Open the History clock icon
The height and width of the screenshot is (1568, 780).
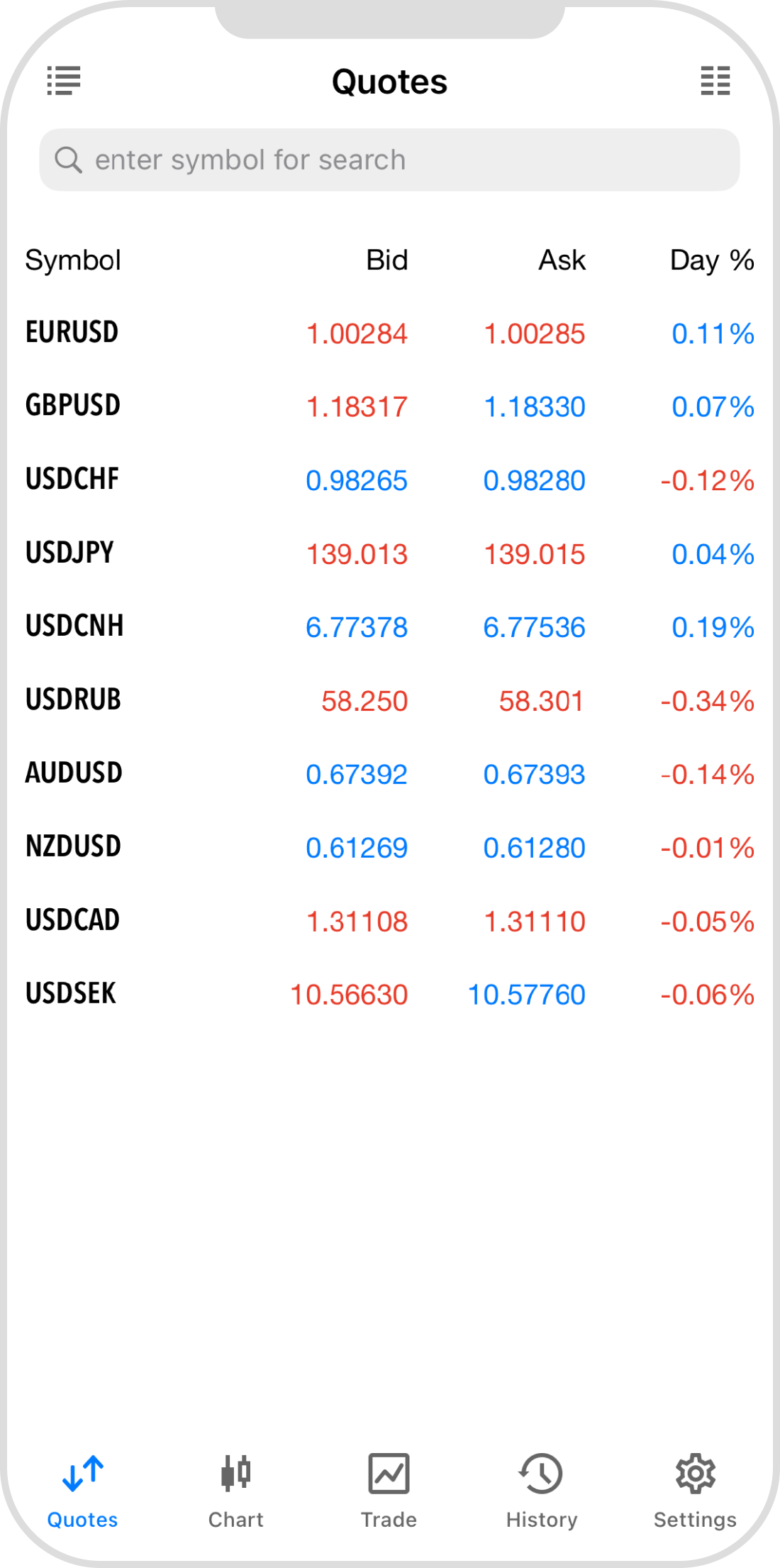(x=541, y=1473)
